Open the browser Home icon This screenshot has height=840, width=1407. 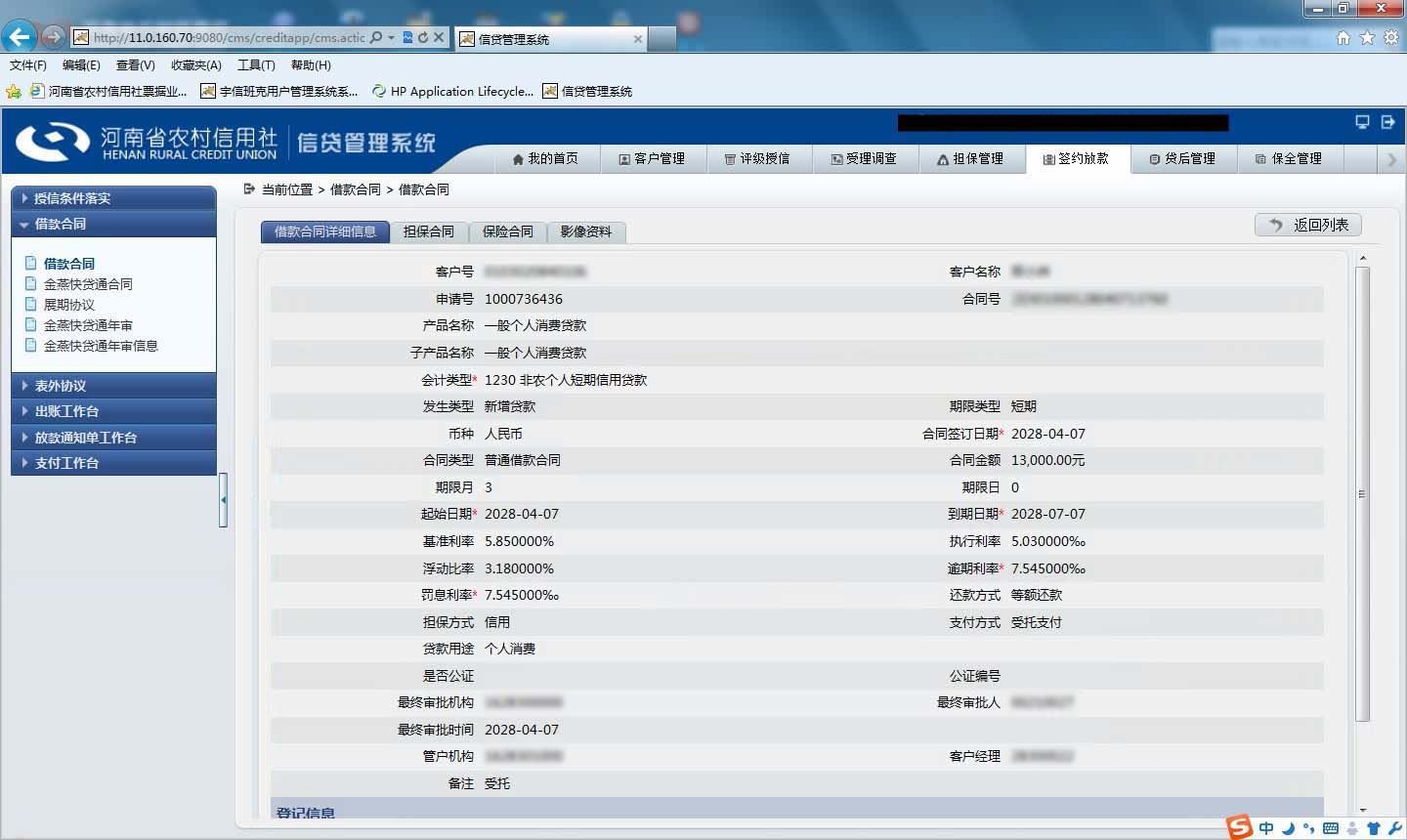(1343, 38)
